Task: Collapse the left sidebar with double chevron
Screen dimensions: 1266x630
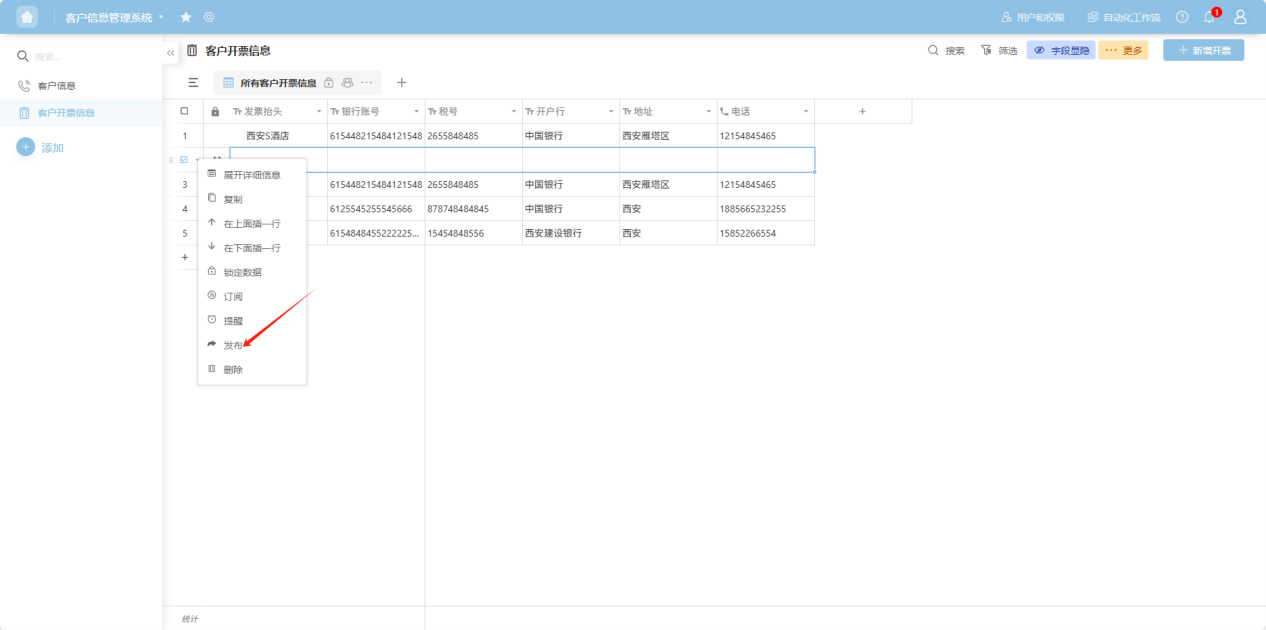Action: pyautogui.click(x=170, y=52)
